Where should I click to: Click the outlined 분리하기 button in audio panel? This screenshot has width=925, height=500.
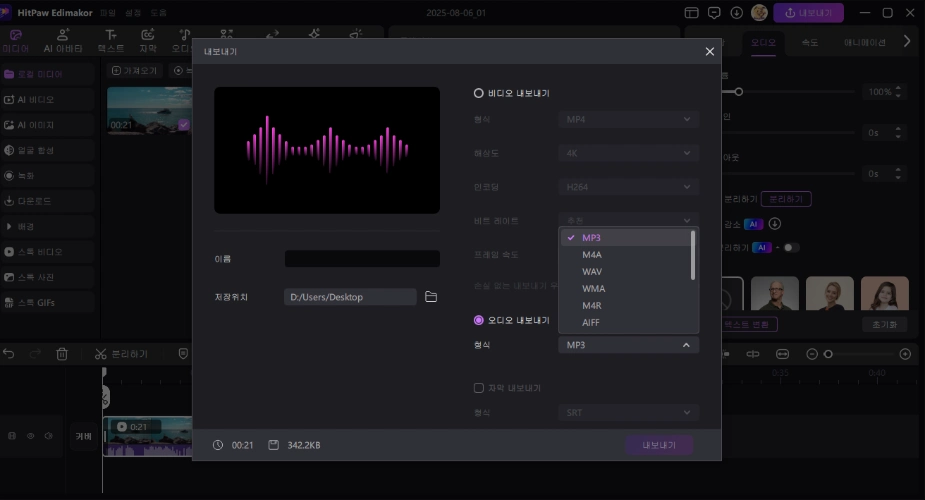[x=786, y=199]
